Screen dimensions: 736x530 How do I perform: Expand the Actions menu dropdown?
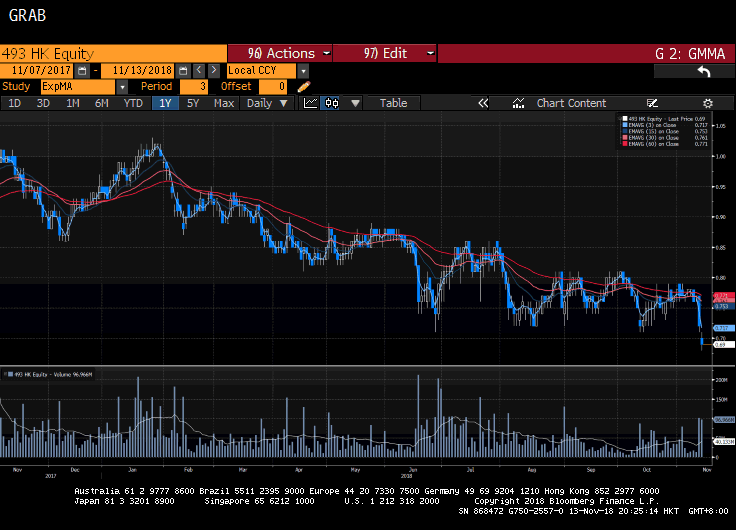pyautogui.click(x=327, y=54)
